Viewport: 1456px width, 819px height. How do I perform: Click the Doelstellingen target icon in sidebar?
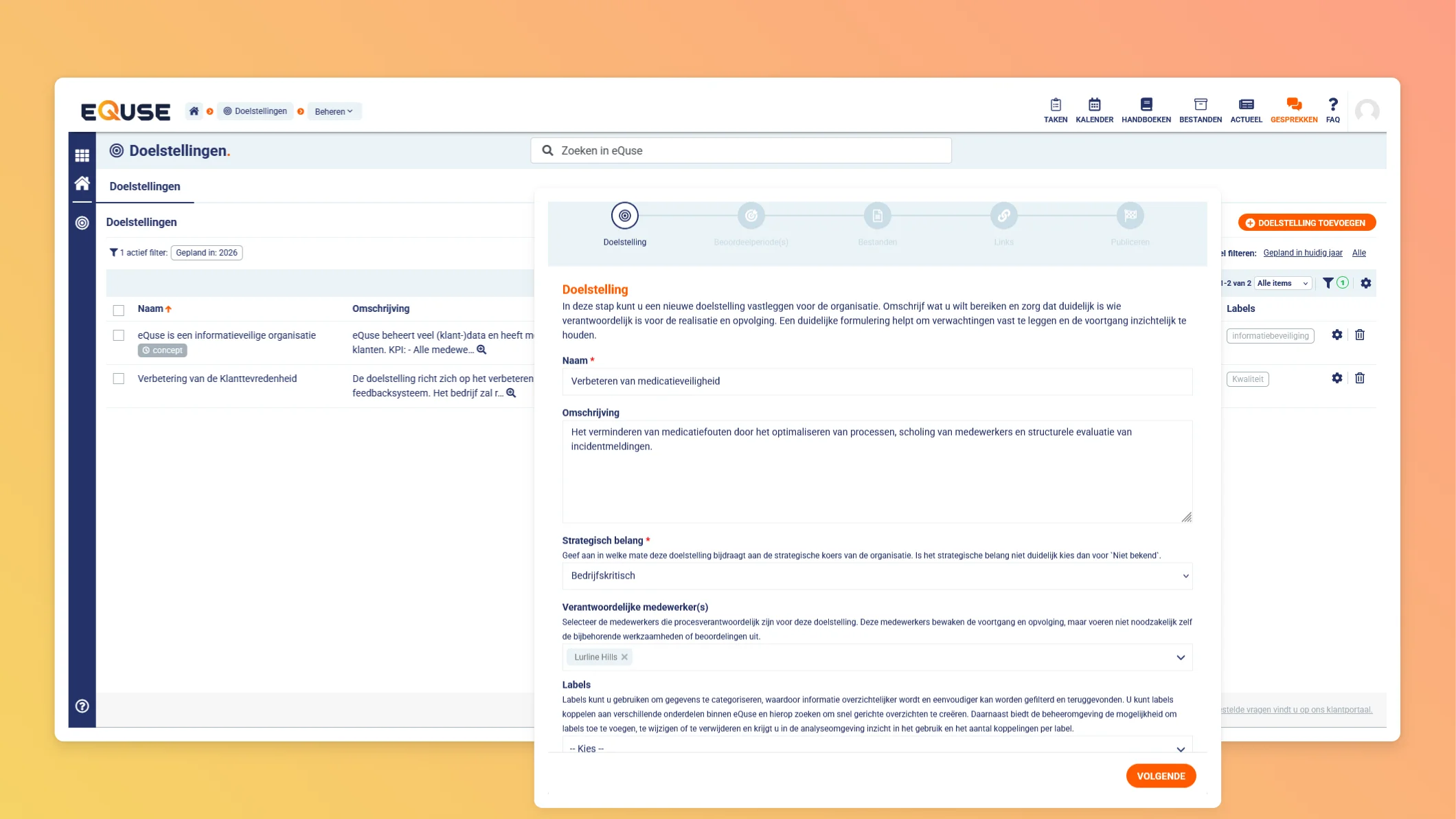coord(82,223)
